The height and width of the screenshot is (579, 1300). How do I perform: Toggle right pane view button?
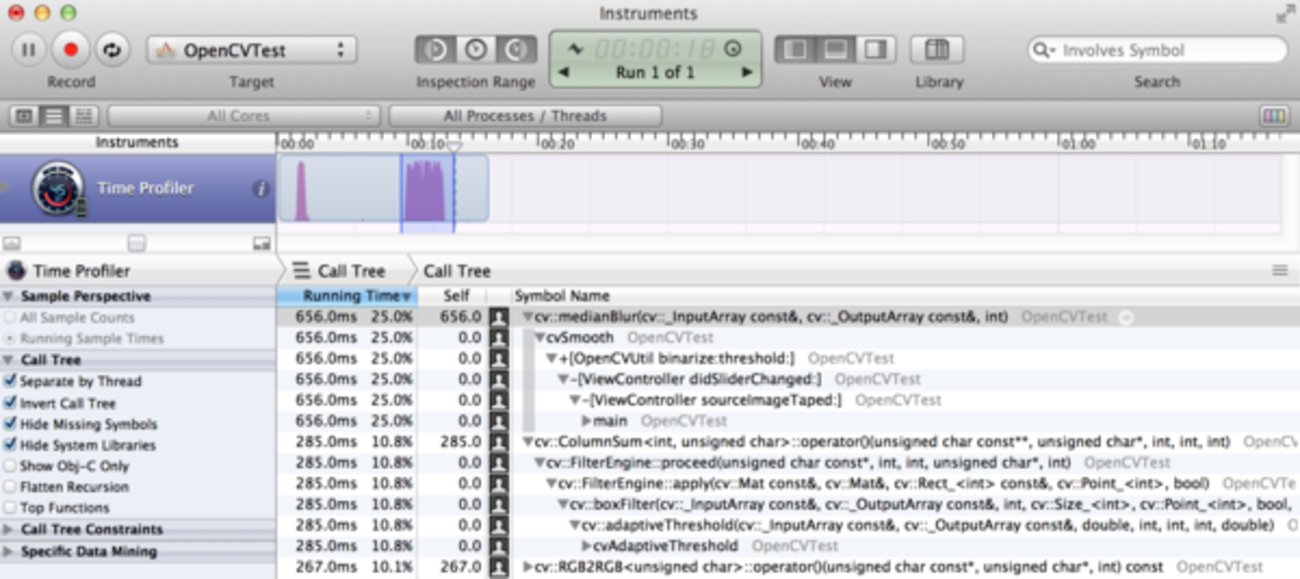point(876,49)
